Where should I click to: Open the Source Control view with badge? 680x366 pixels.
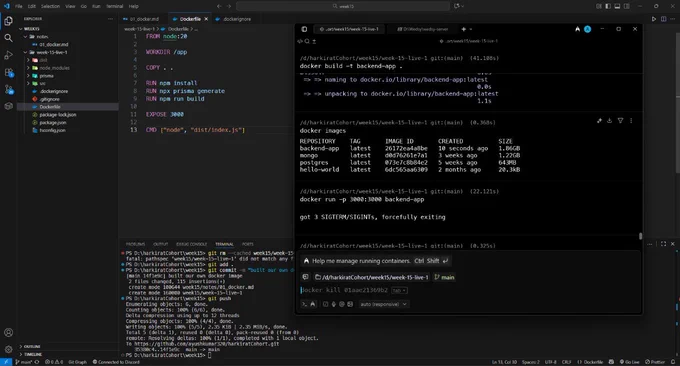click(x=8, y=89)
